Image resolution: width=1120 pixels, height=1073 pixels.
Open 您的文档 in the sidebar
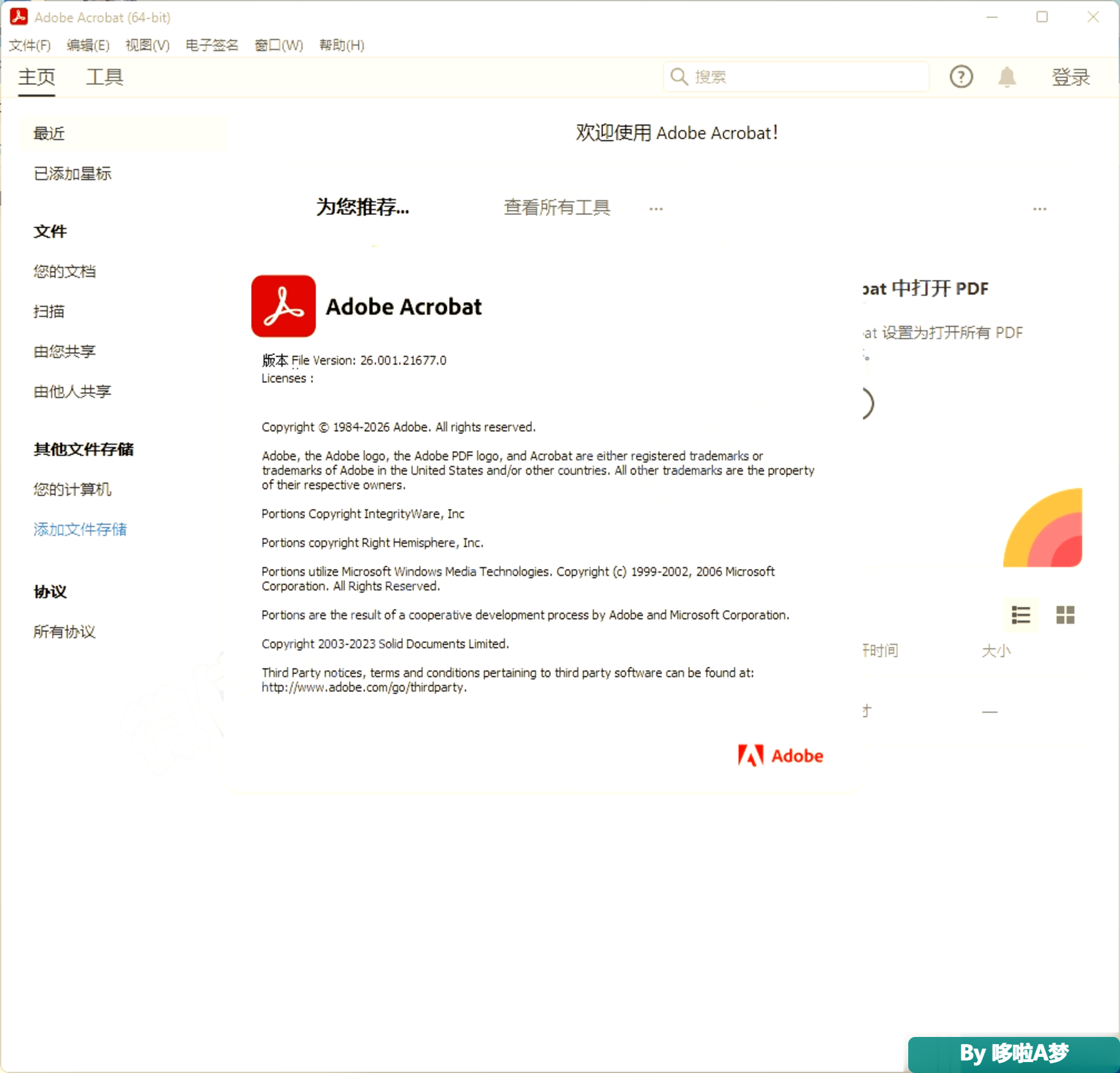coord(65,272)
